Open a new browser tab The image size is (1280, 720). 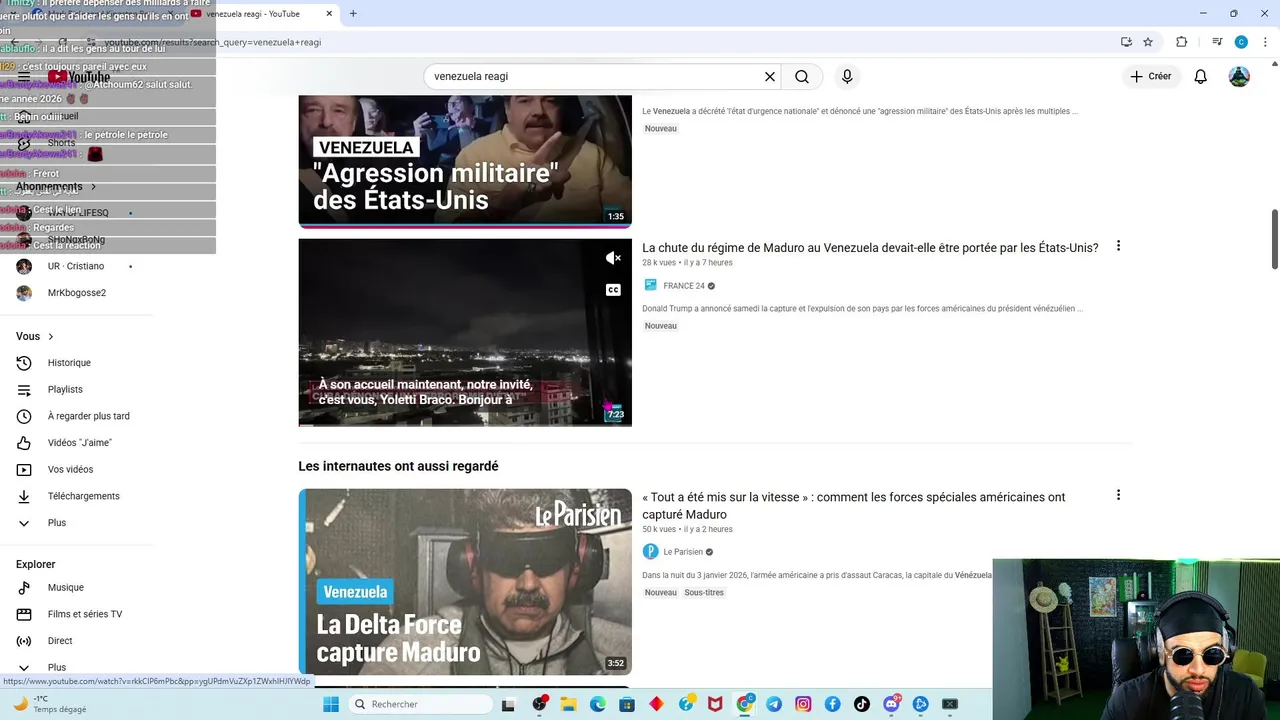pyautogui.click(x=353, y=13)
